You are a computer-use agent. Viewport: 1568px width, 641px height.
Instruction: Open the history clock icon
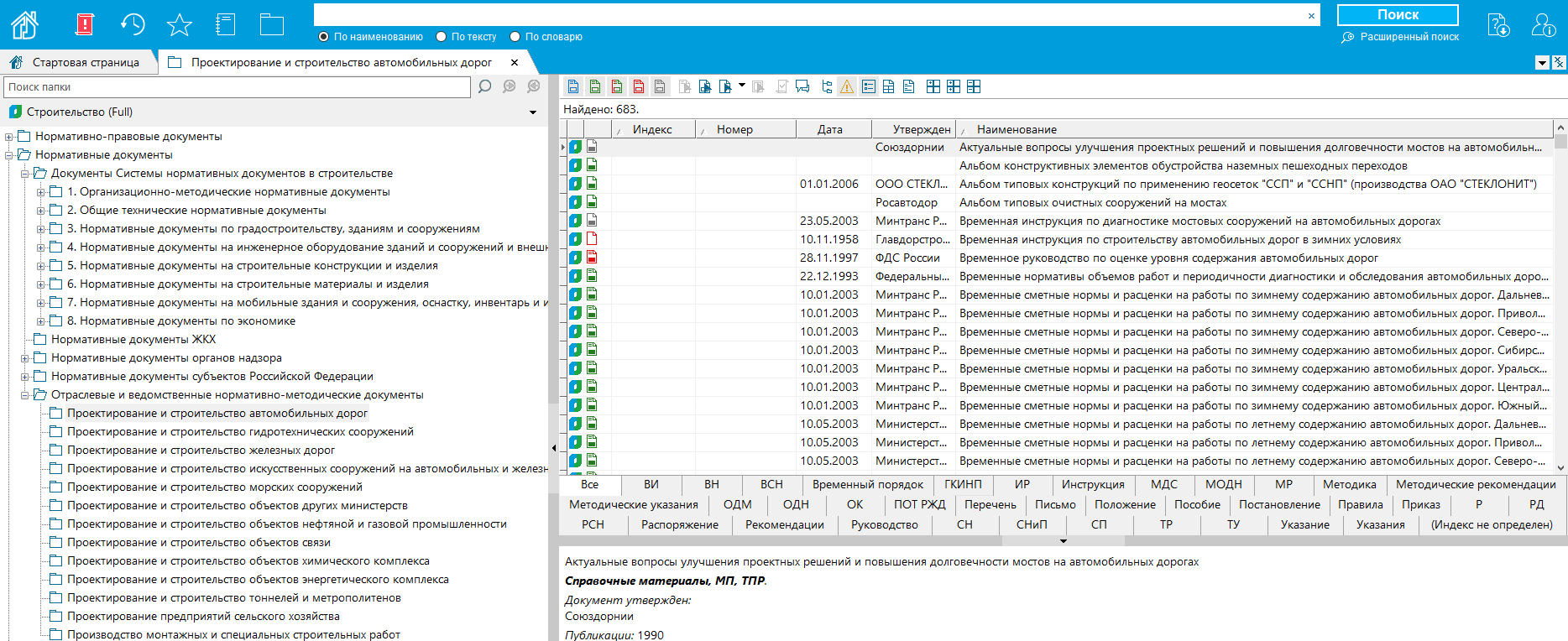(x=133, y=24)
